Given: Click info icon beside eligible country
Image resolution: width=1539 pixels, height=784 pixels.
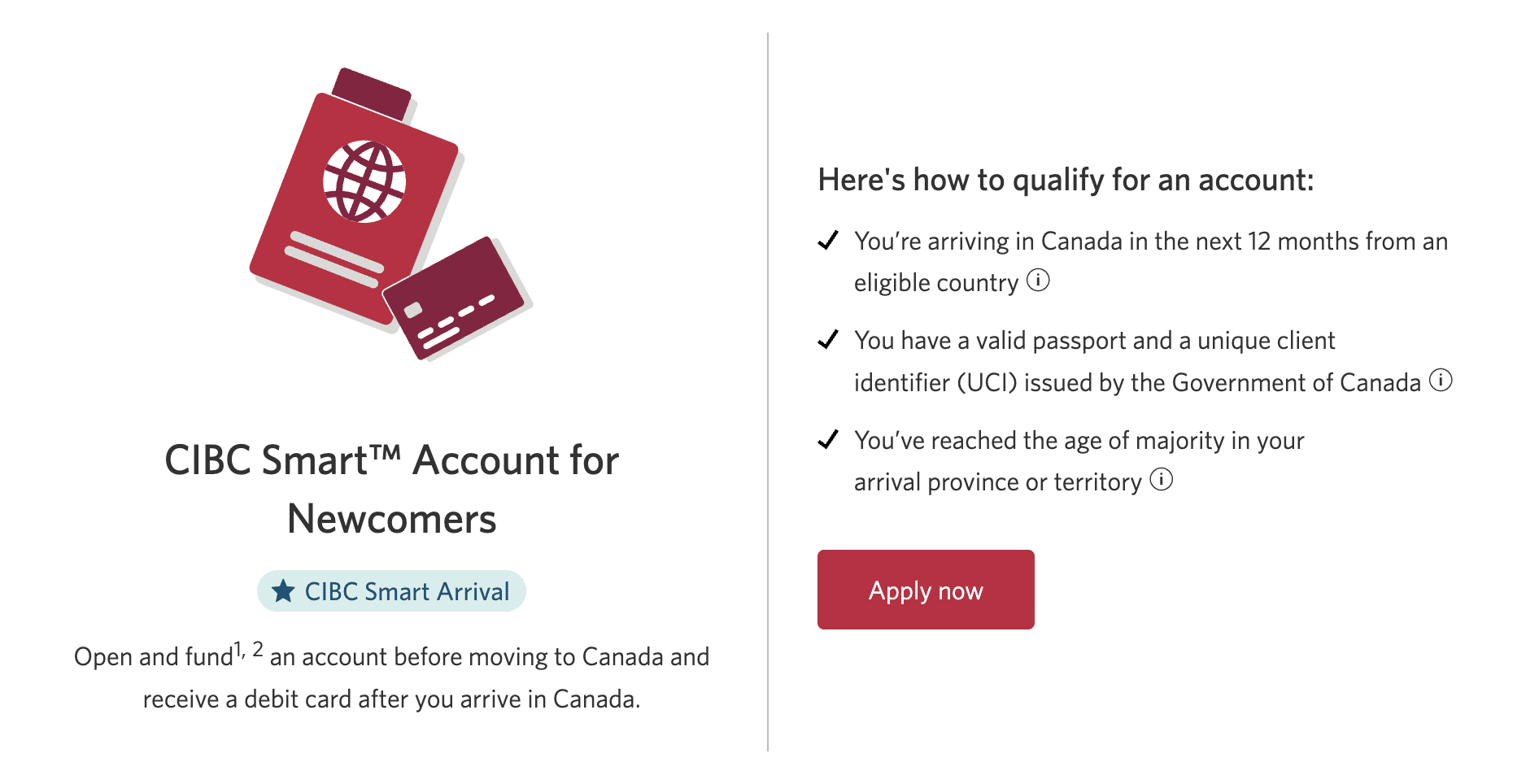Looking at the screenshot, I should (x=1038, y=281).
